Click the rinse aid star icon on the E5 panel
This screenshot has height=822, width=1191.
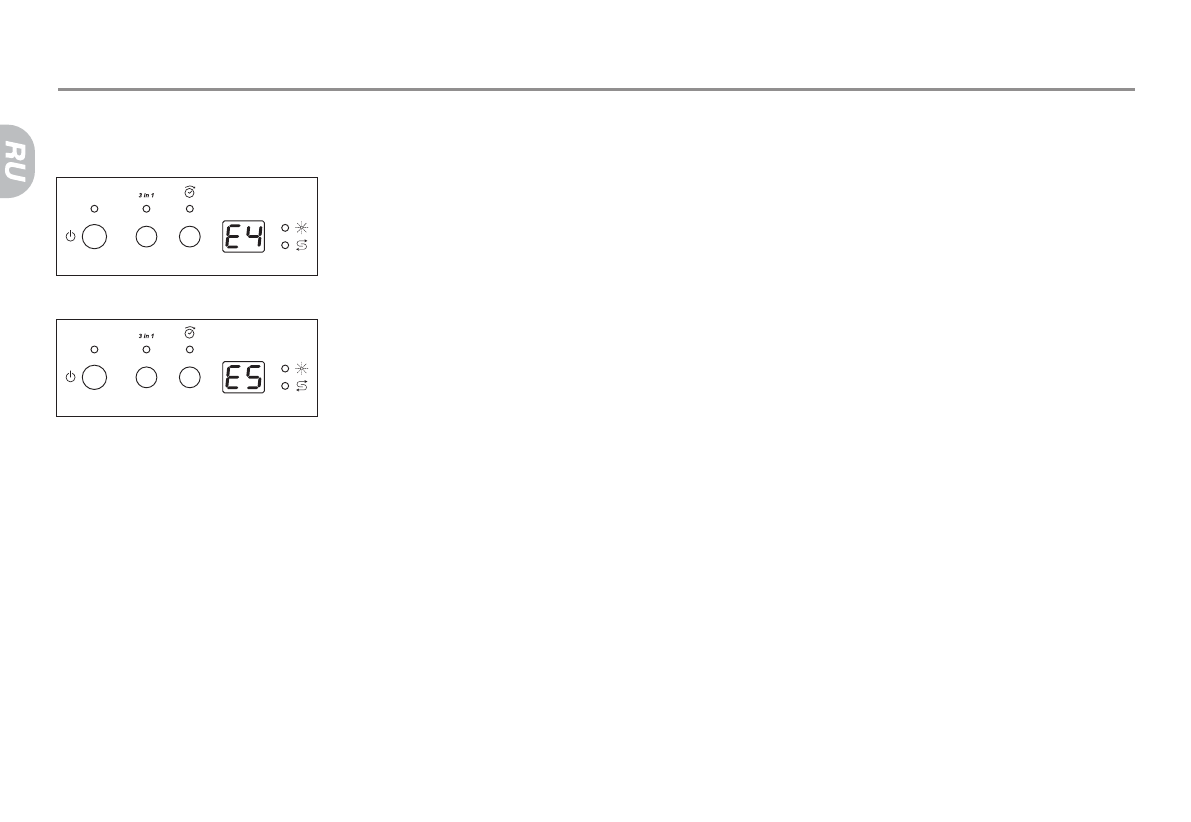[302, 369]
